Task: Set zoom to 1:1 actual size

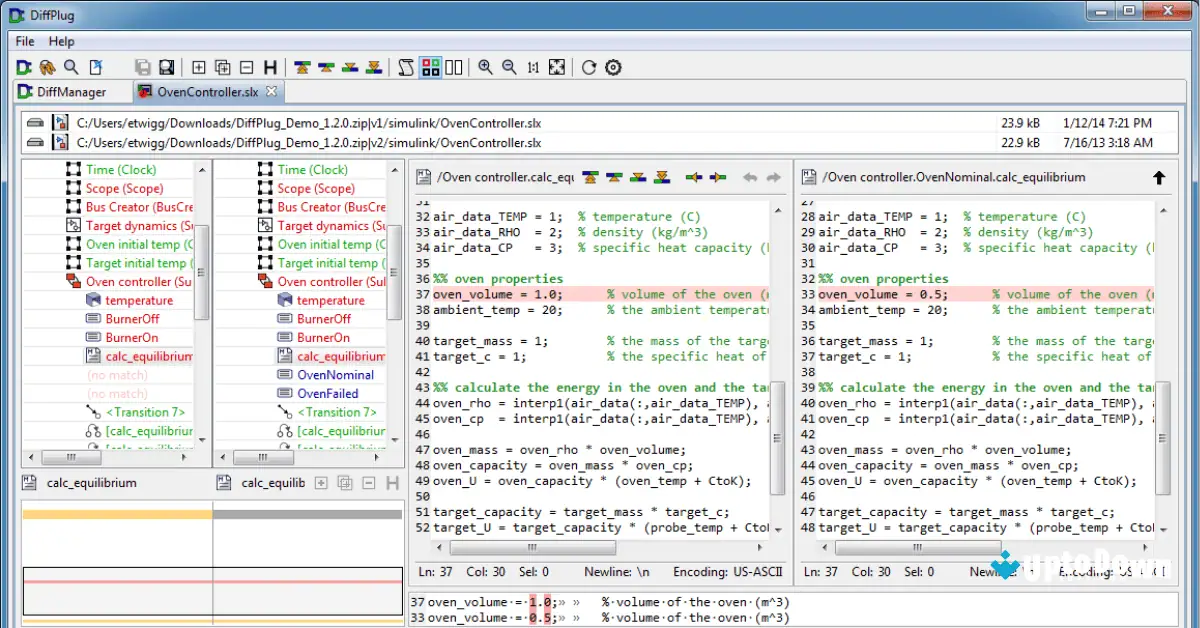Action: point(532,67)
